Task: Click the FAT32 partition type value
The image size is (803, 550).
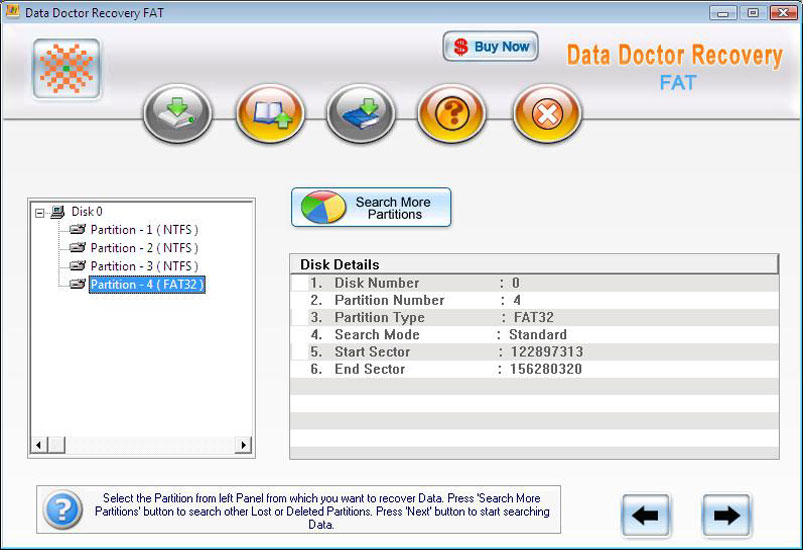Action: pos(534,318)
